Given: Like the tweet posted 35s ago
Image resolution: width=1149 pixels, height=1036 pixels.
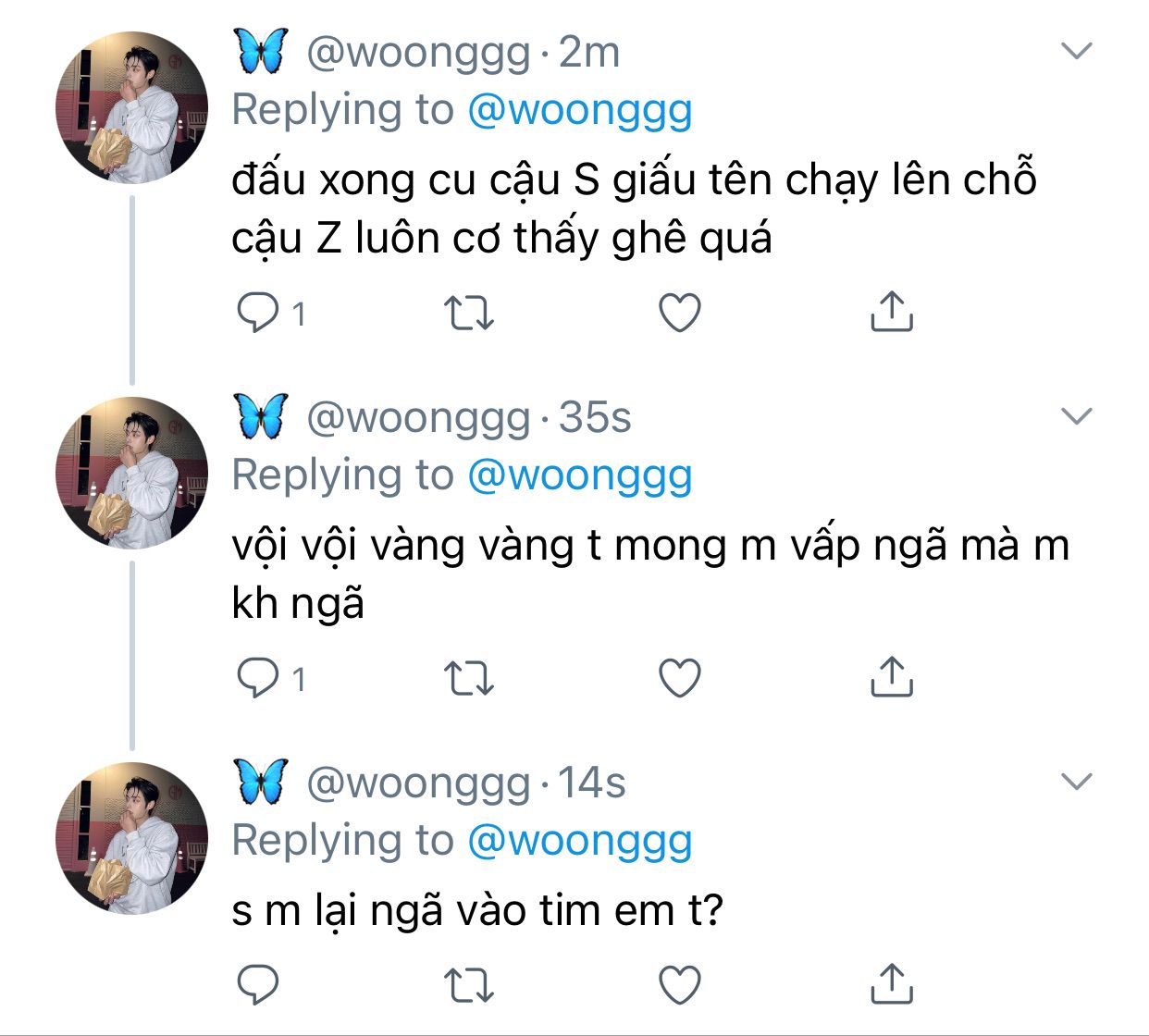Looking at the screenshot, I should [x=680, y=678].
